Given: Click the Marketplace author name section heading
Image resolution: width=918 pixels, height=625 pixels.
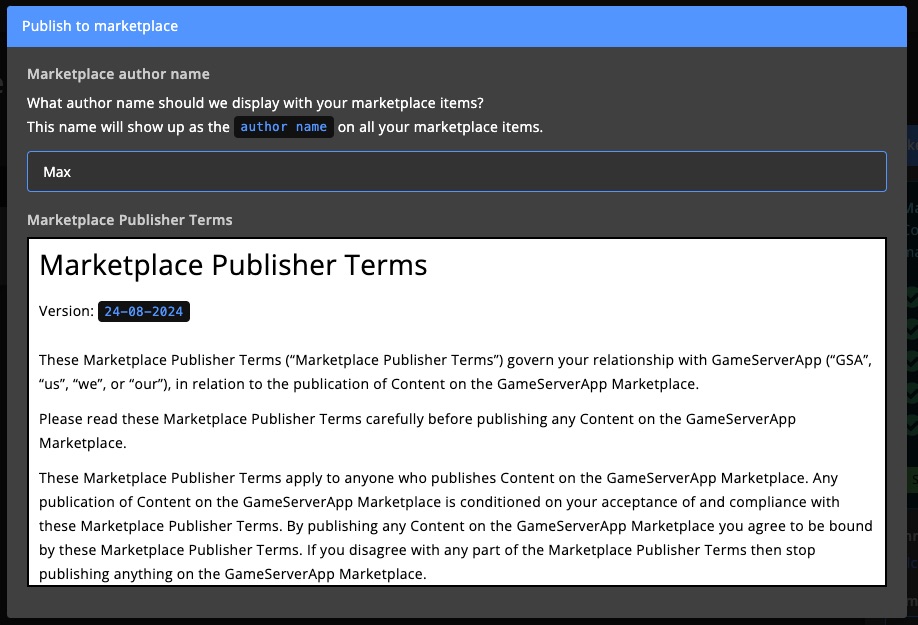Looking at the screenshot, I should [x=119, y=74].
